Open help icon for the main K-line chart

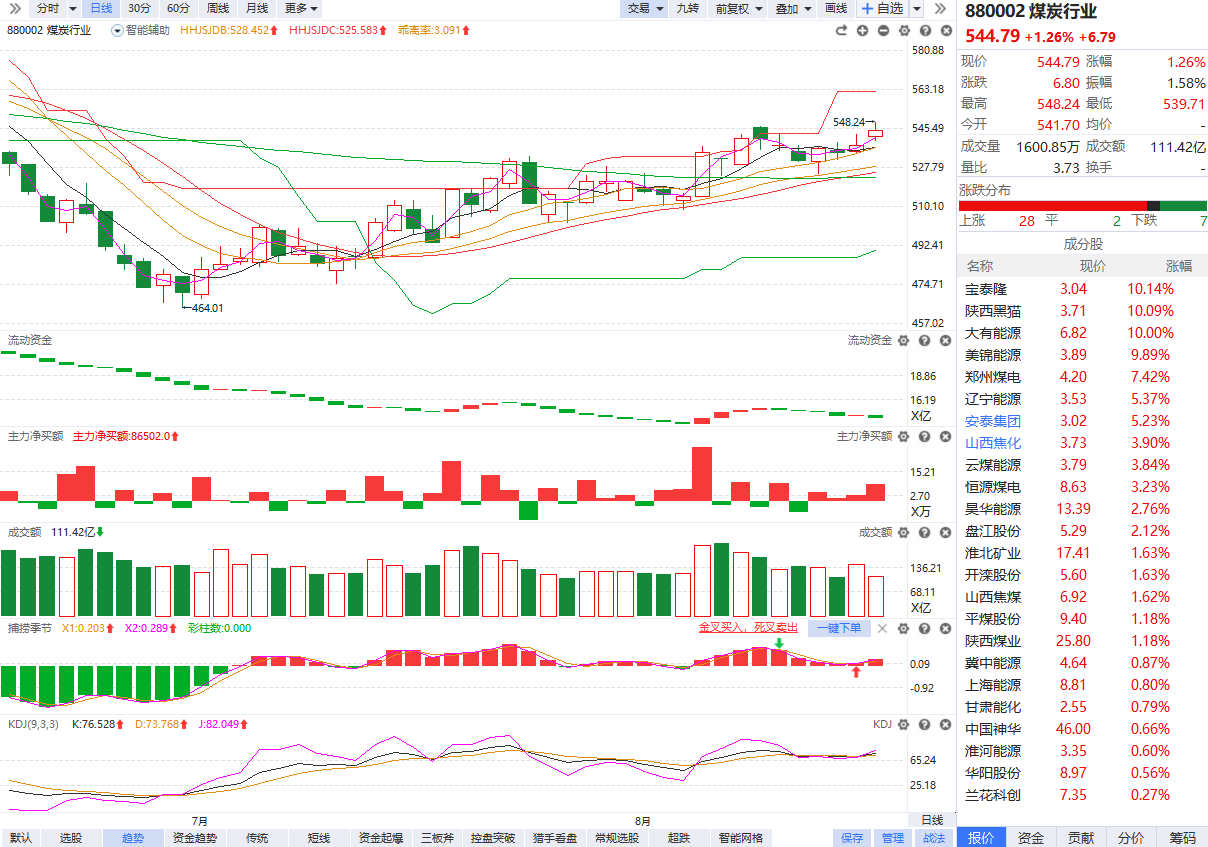923,31
